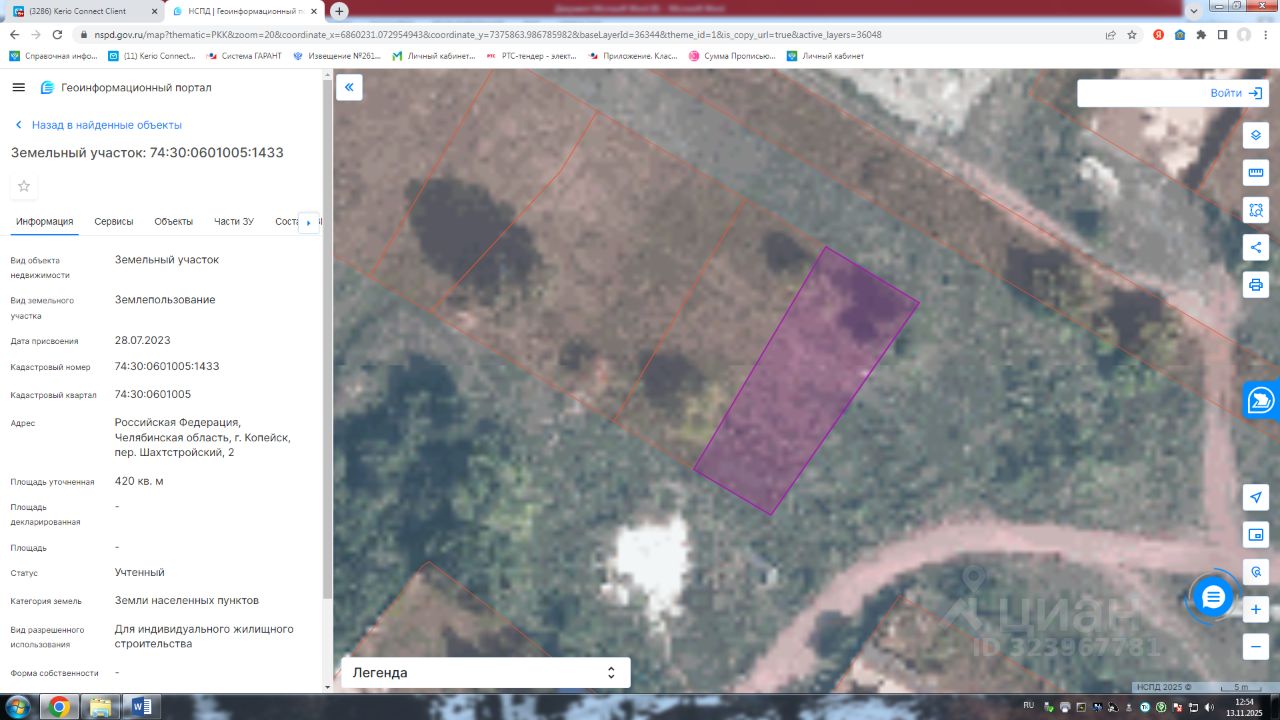The image size is (1280, 720).
Task: Switch to the Части ЗУ tab
Action: coord(234,222)
